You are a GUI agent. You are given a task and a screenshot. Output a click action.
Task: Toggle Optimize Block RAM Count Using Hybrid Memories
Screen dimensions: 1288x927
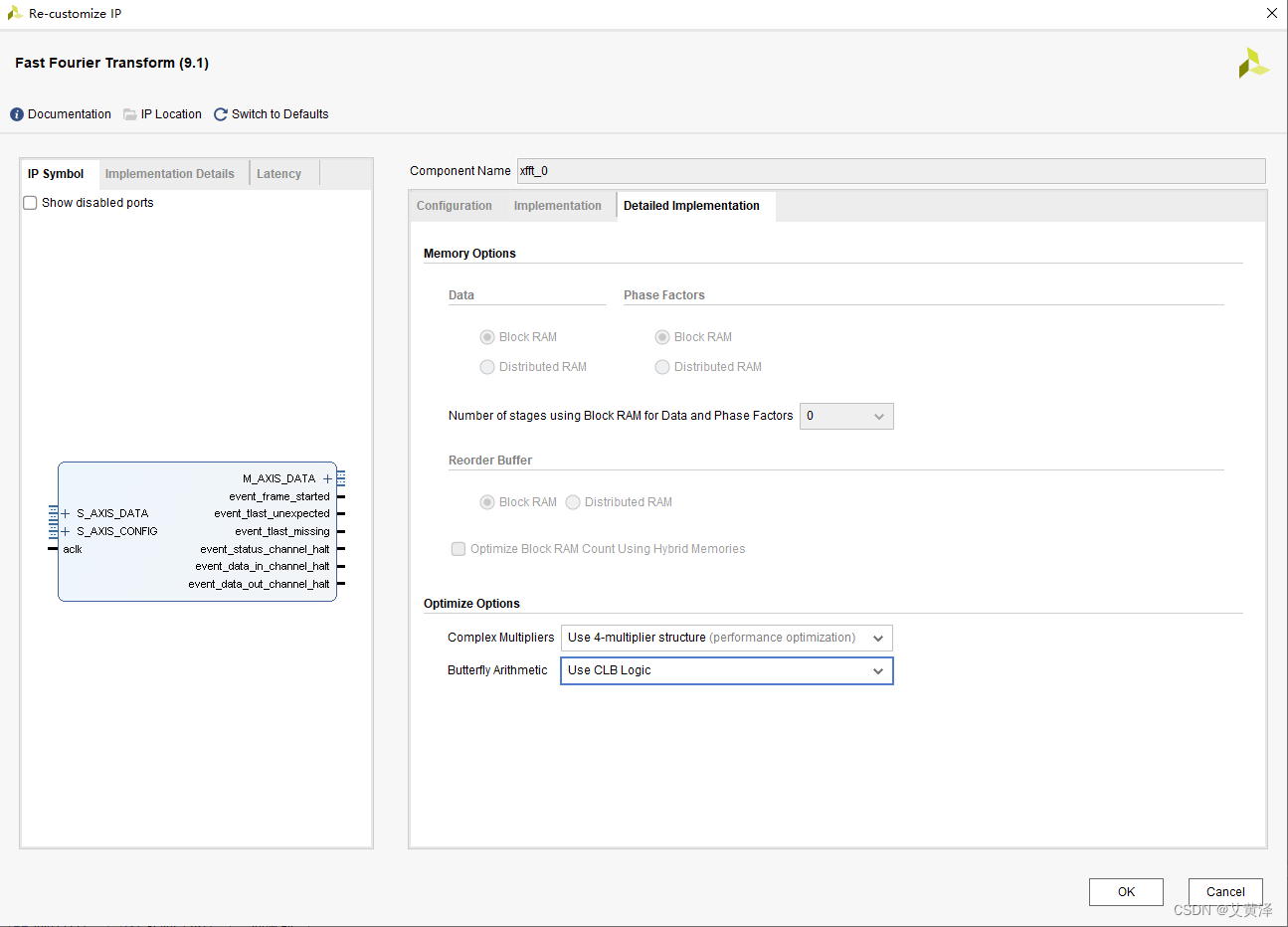click(459, 549)
